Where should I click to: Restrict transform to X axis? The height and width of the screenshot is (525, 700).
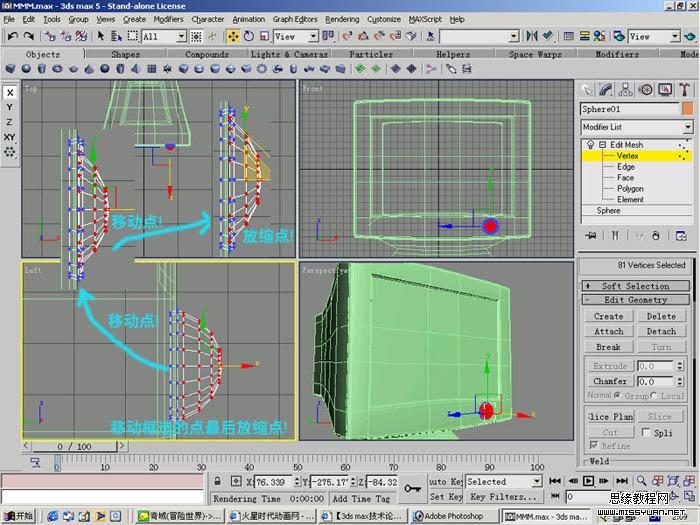[x=10, y=92]
